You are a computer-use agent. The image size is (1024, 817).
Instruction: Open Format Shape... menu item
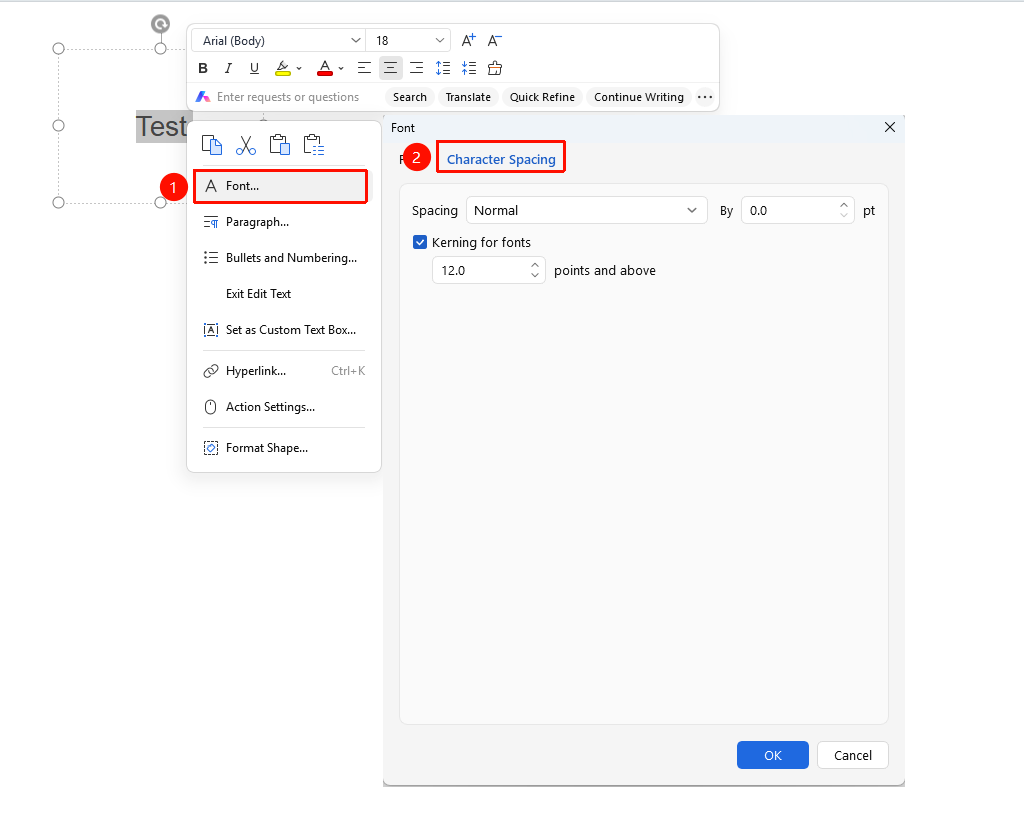click(284, 448)
